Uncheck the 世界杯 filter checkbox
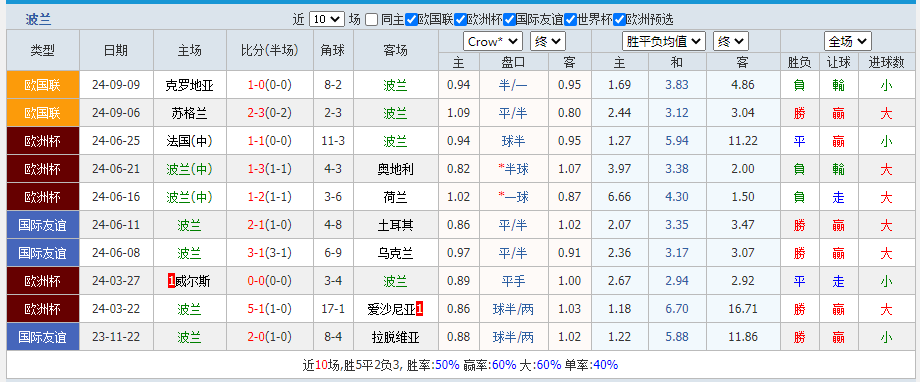The height and width of the screenshot is (382, 920). 570,19
